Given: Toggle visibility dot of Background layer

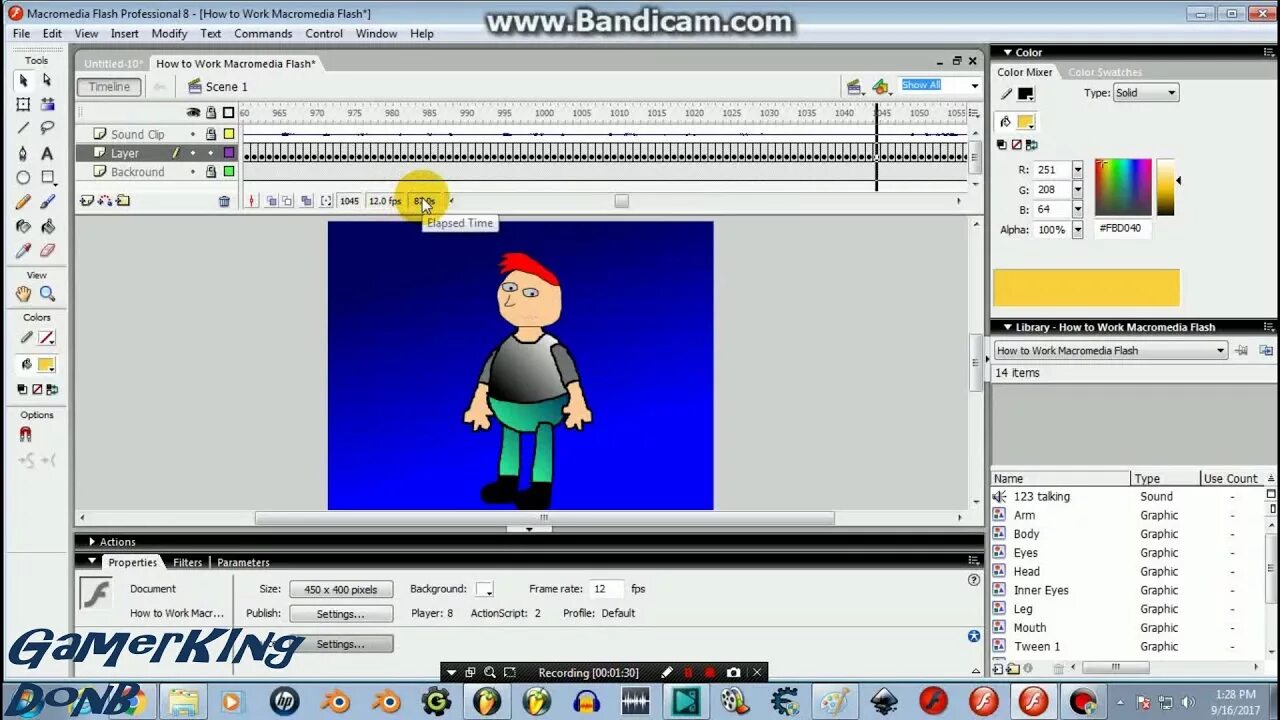Looking at the screenshot, I should (x=193, y=172).
